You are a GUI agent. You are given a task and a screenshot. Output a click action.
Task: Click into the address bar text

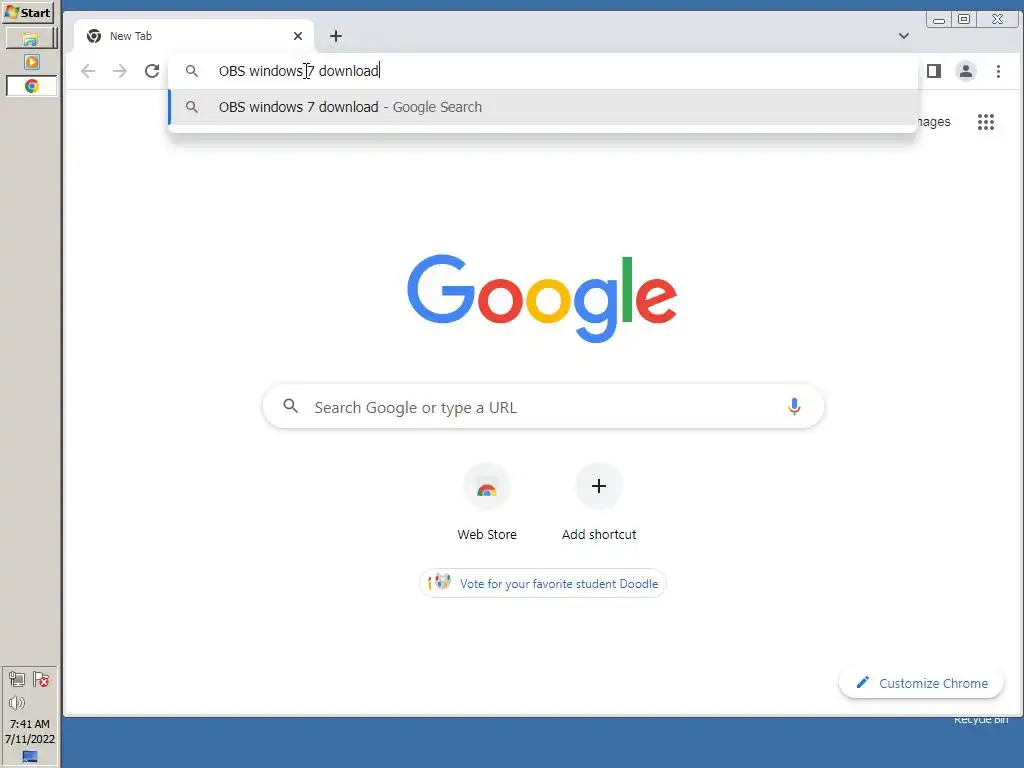pos(298,71)
